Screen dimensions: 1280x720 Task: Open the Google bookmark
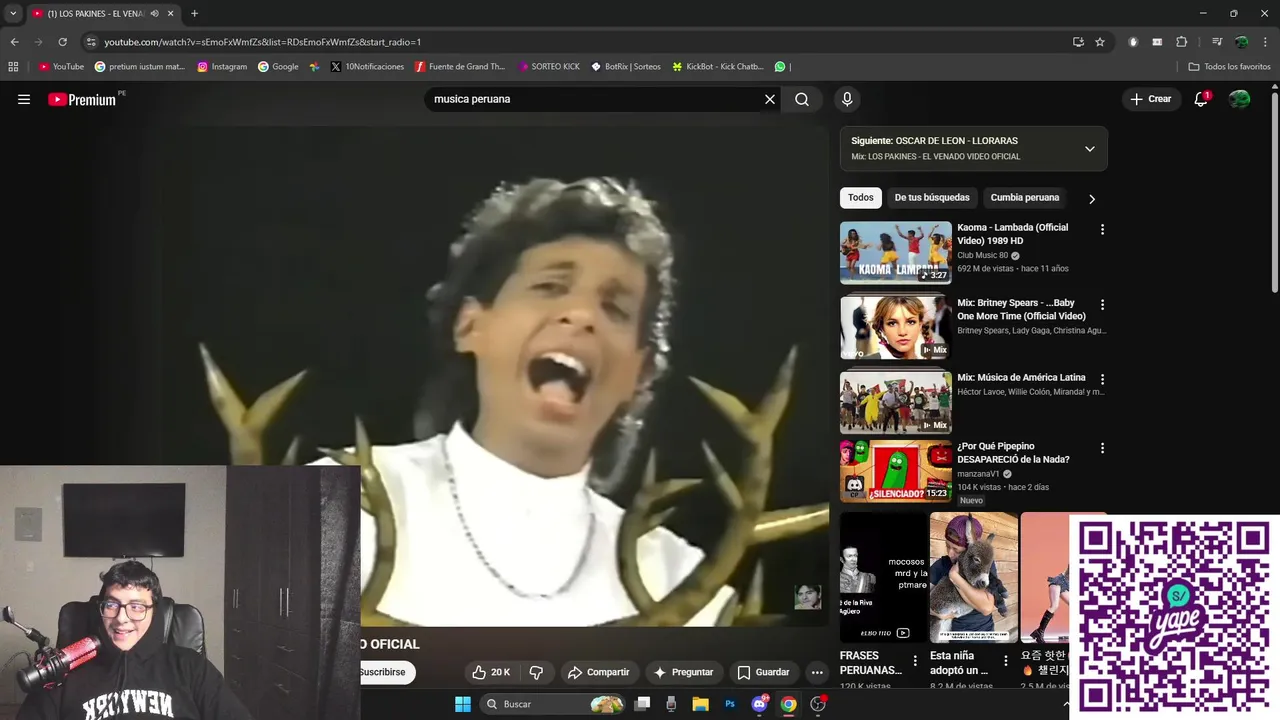point(278,67)
